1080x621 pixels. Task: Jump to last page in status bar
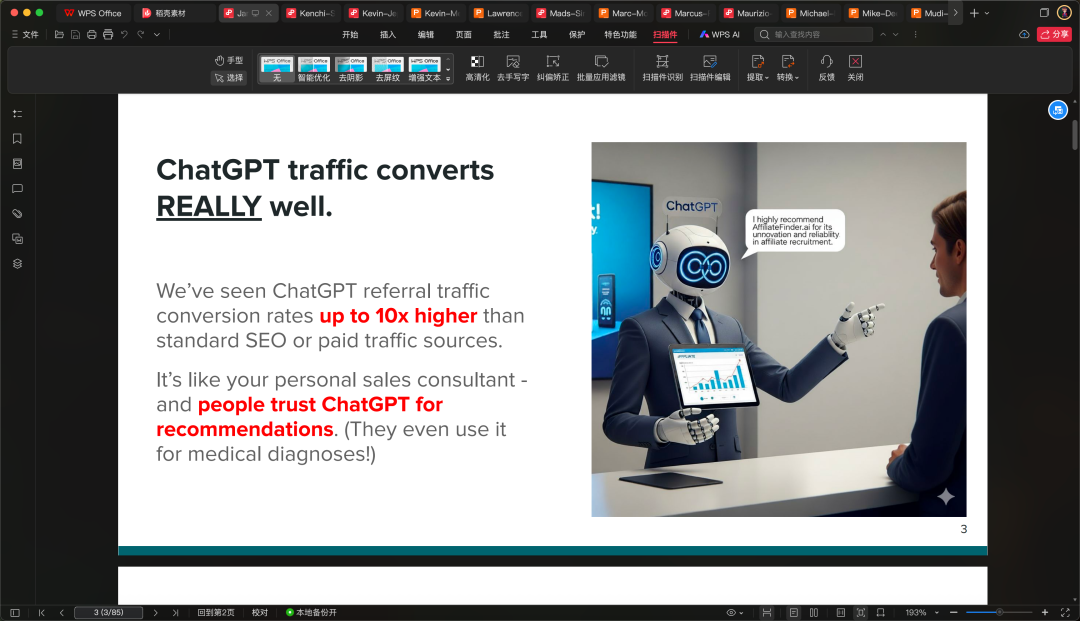[x=175, y=612]
